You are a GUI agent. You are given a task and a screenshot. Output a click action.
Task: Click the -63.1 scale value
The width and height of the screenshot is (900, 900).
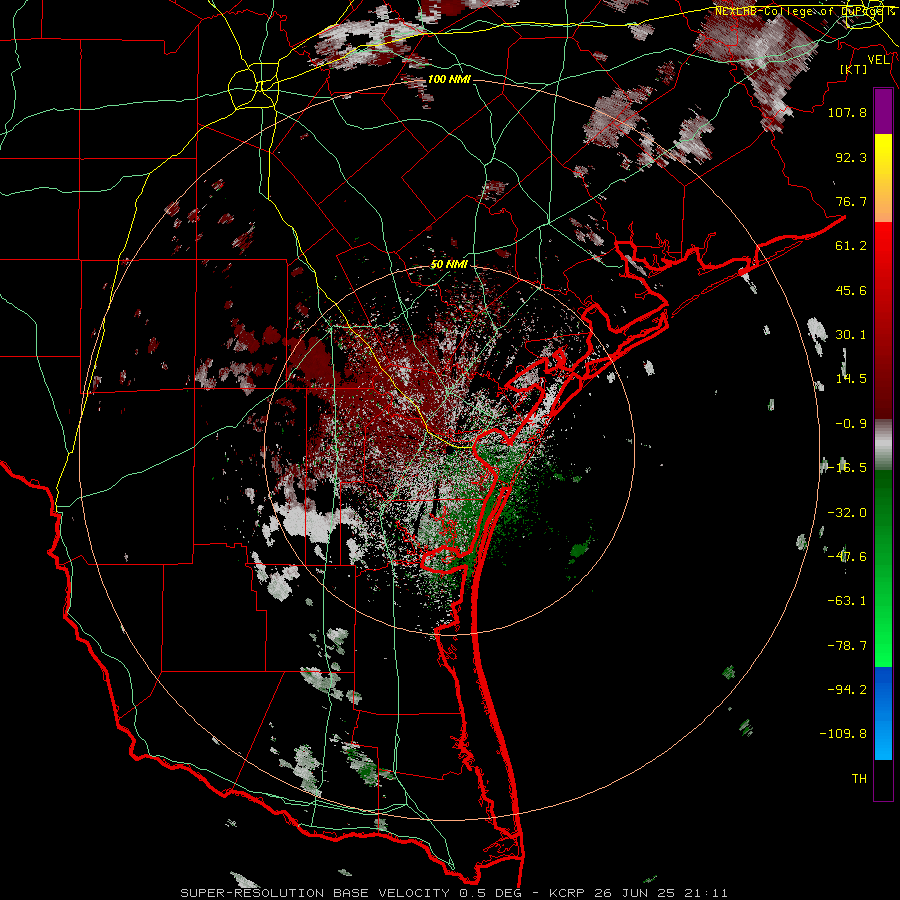tap(847, 601)
